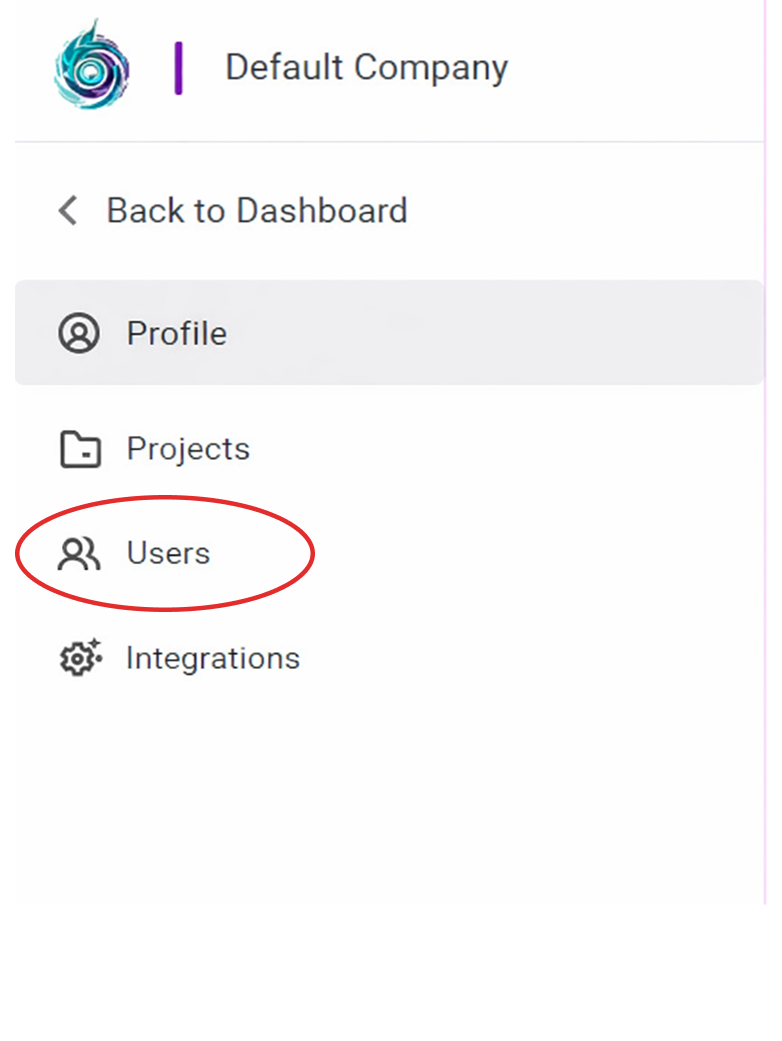Open the Profile sidebar item
Screen dimensions: 782x1041
tap(177, 333)
